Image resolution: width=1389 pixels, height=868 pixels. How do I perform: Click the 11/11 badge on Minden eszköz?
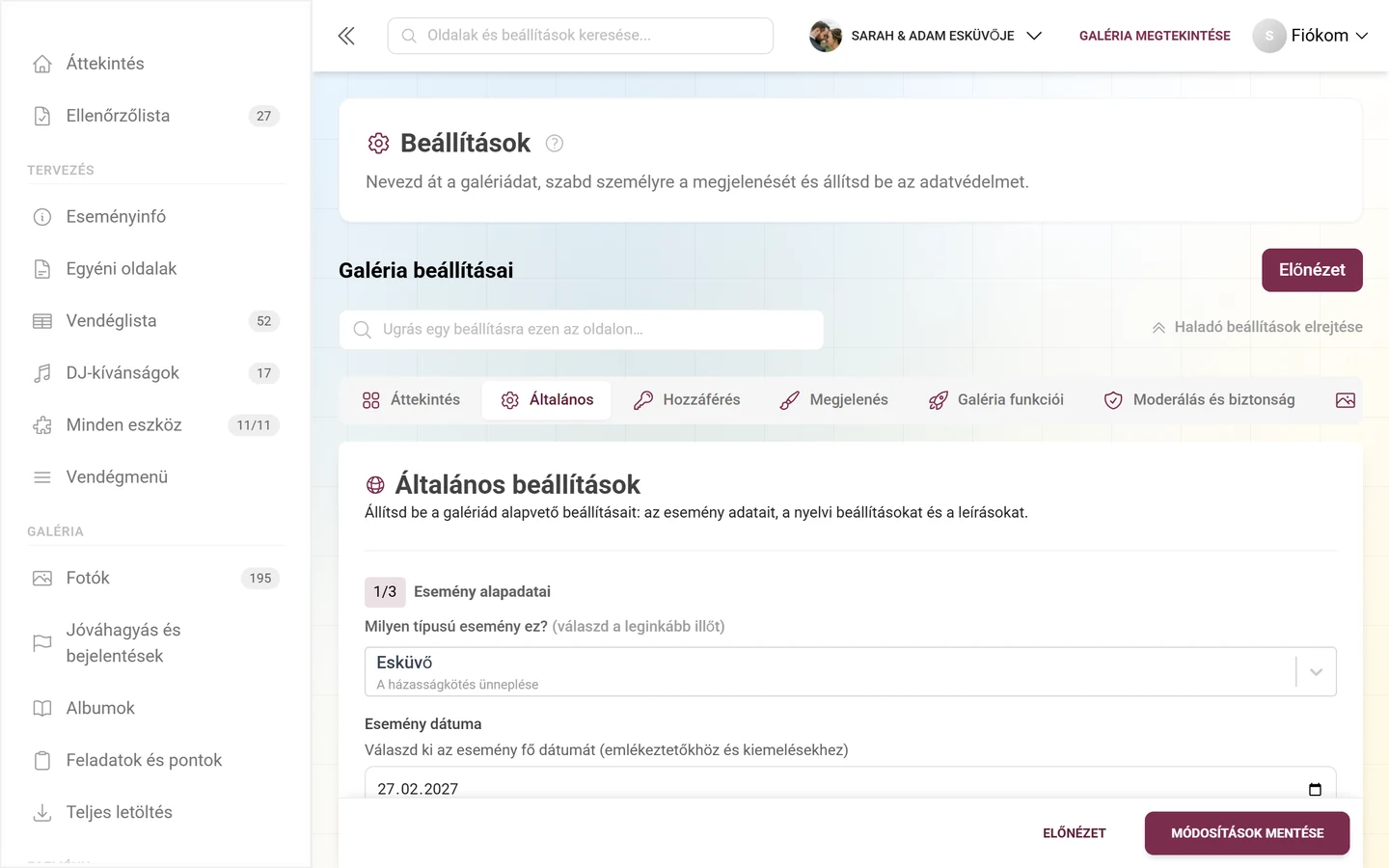(x=254, y=425)
